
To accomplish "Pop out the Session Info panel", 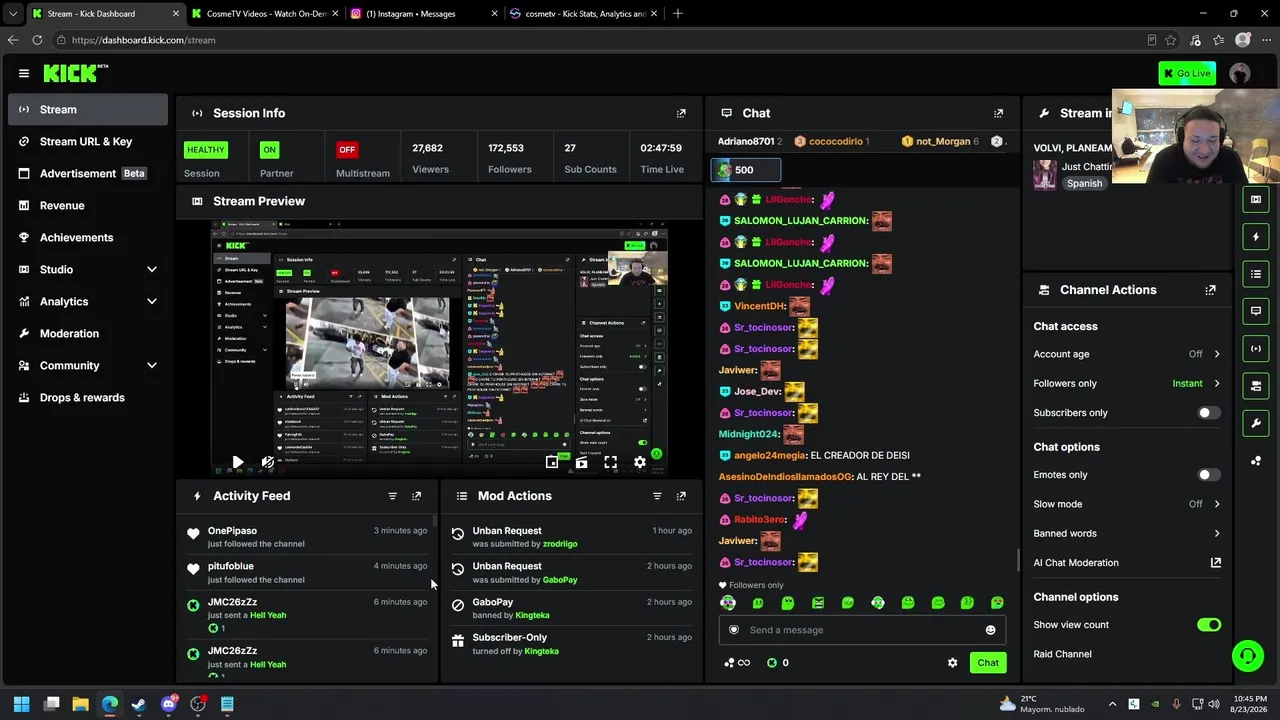I will (681, 113).
